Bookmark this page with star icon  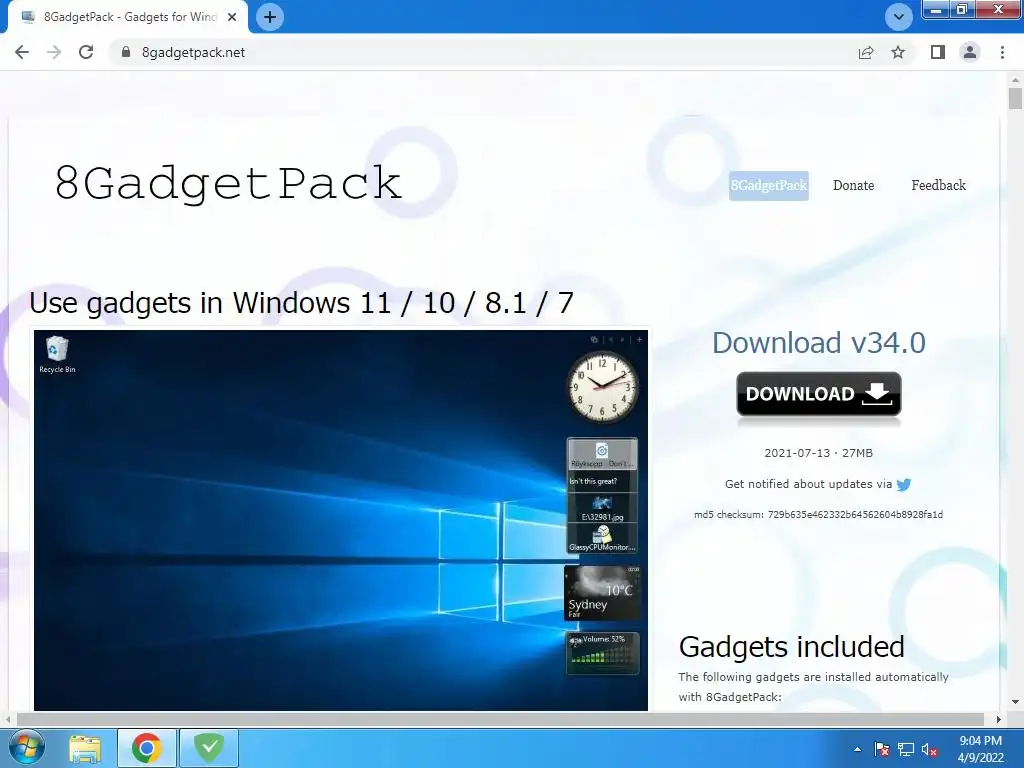898,52
